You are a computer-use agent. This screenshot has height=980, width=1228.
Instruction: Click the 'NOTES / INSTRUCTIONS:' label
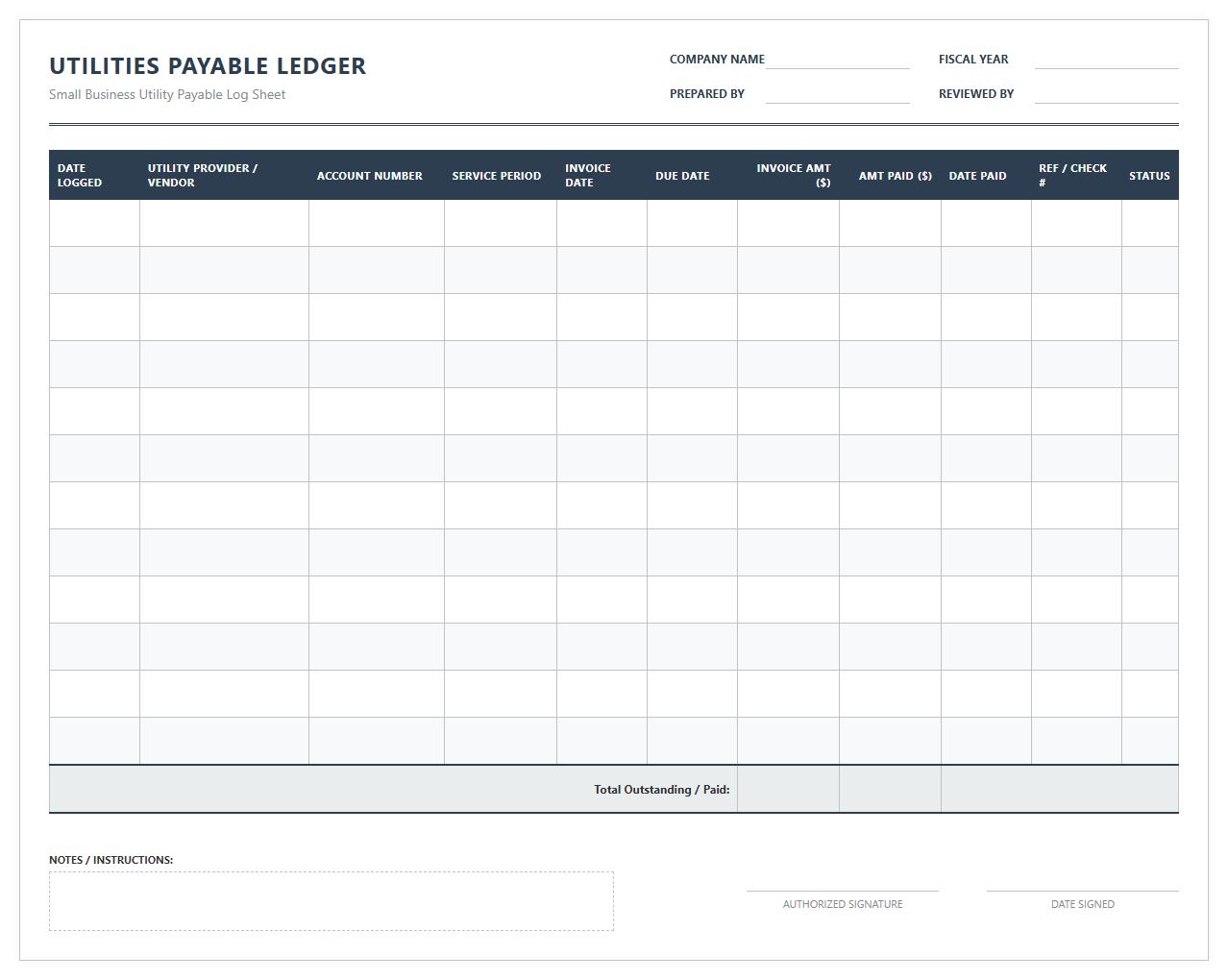(111, 860)
